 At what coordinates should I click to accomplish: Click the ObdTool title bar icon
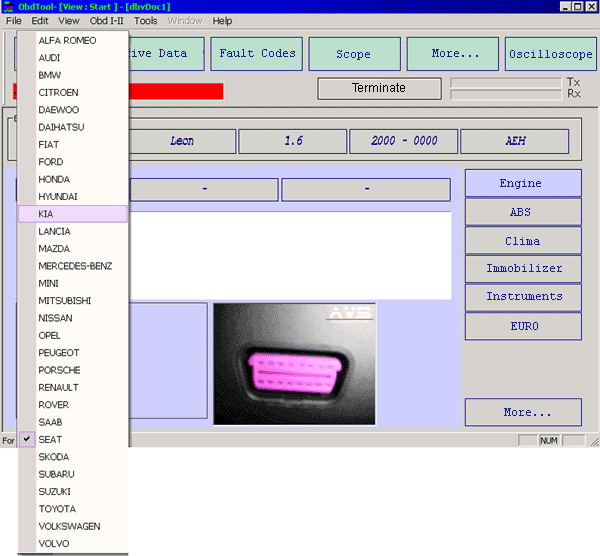pos(8,7)
